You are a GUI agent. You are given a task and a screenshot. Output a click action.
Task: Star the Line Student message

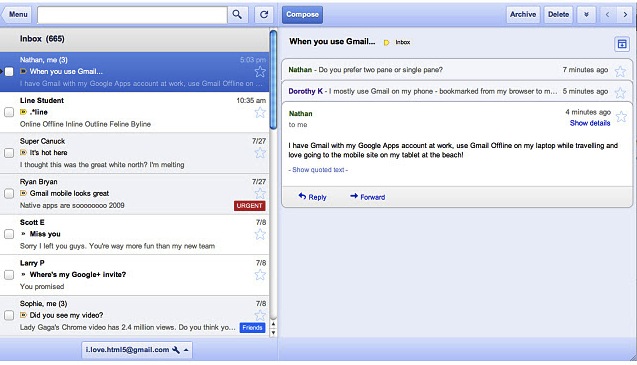pos(260,113)
